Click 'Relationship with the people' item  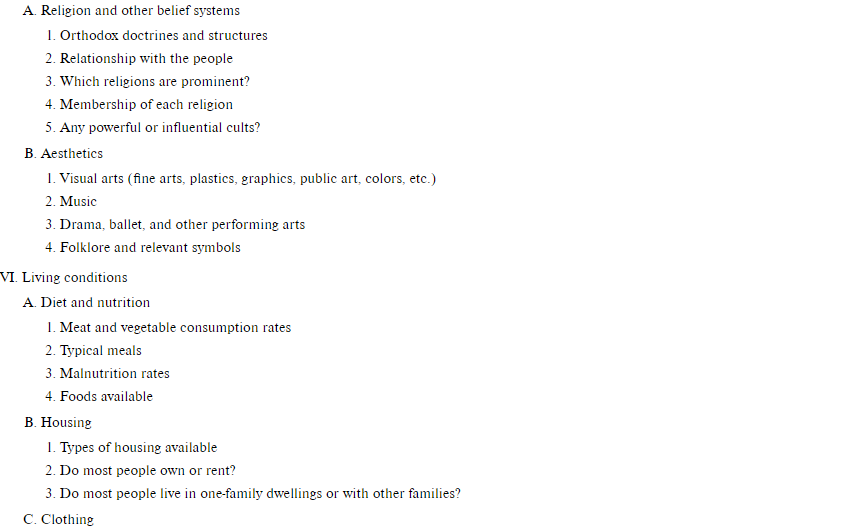click(146, 59)
